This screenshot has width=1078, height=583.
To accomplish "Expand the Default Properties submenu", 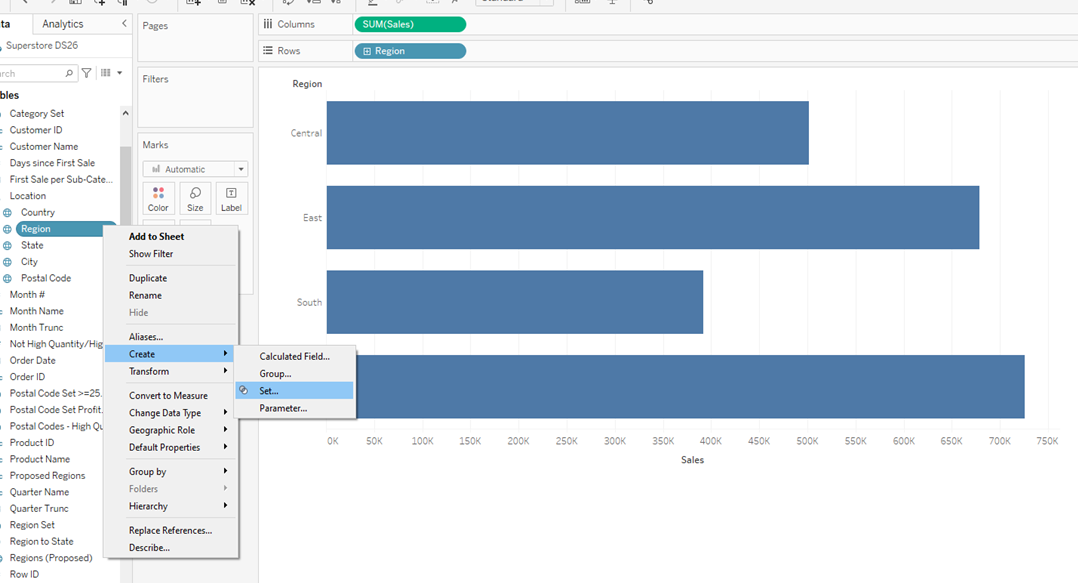I will [x=171, y=447].
